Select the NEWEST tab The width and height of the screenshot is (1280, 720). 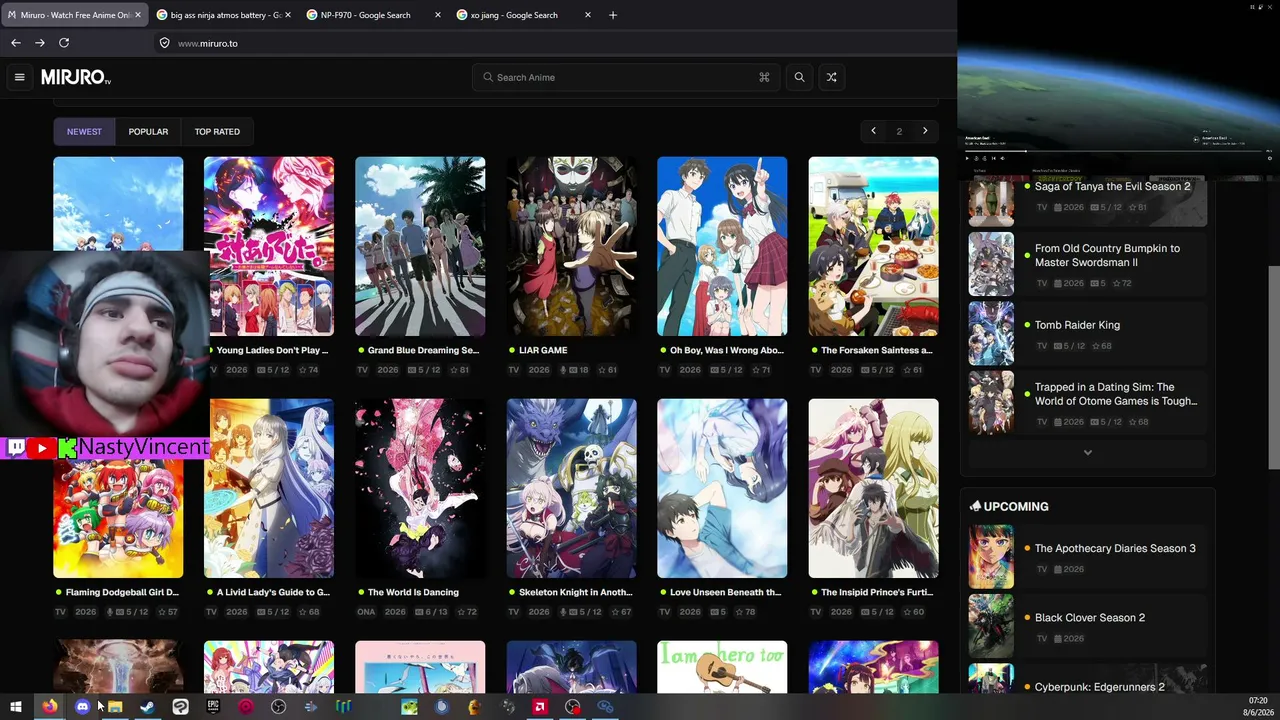[84, 131]
